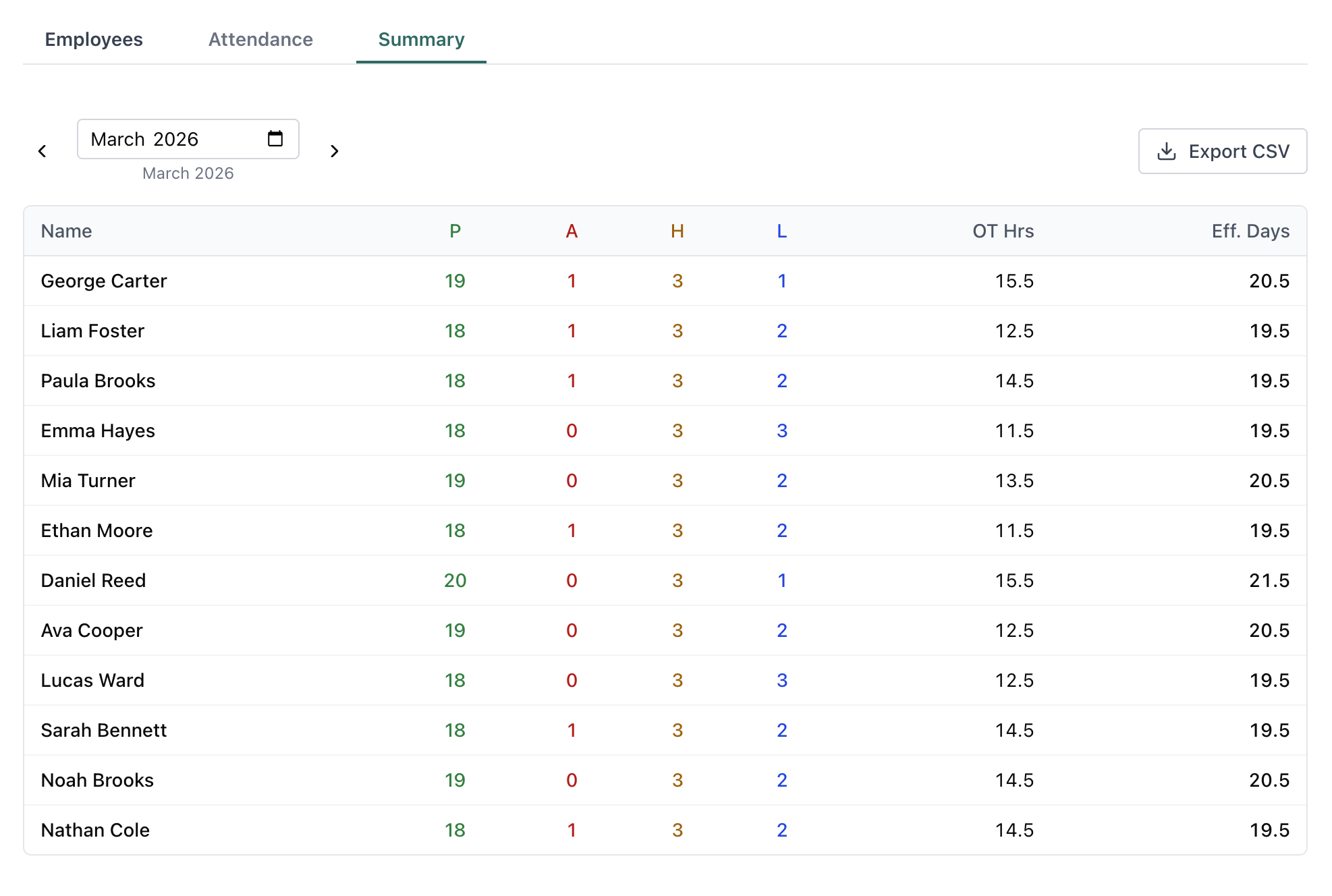1332x896 pixels.
Task: Switch to the Attendance tab
Action: [260, 40]
